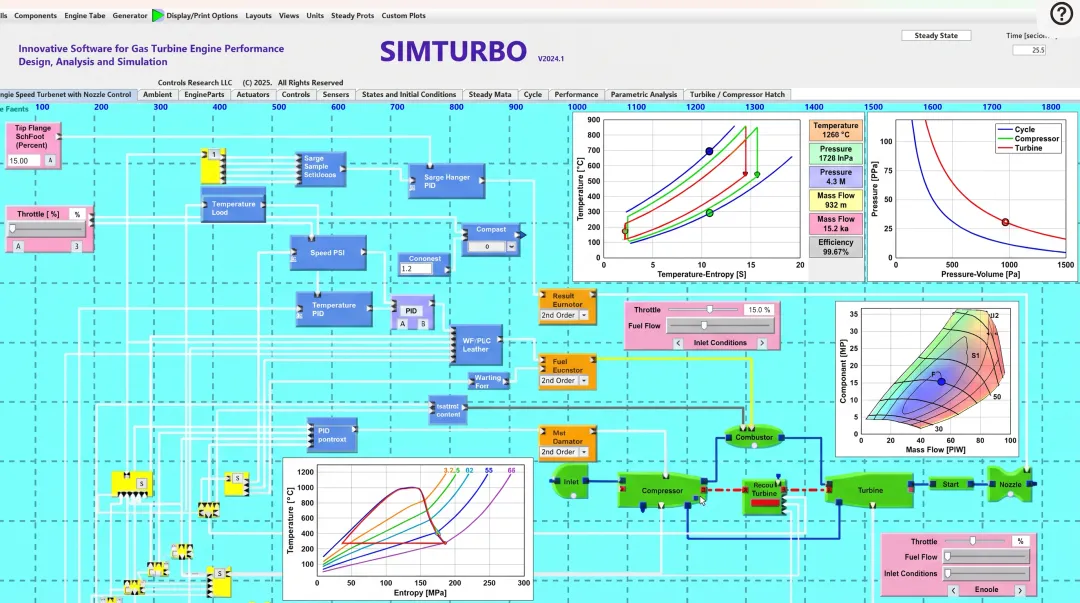The width and height of the screenshot is (1080, 603).
Task: Open the Compast value dropdown
Action: [x=511, y=247]
